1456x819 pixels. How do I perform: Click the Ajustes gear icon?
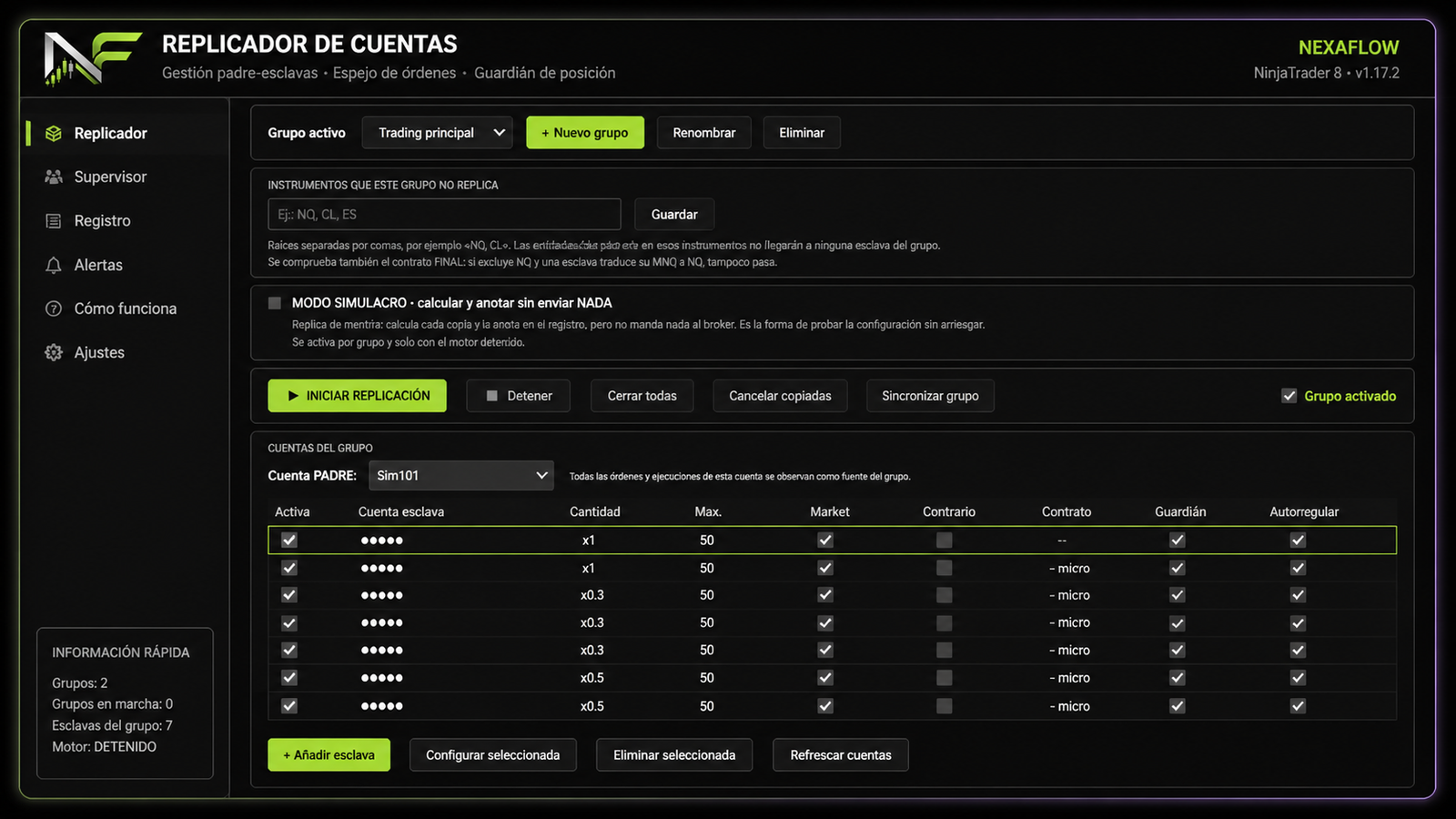pos(54,352)
